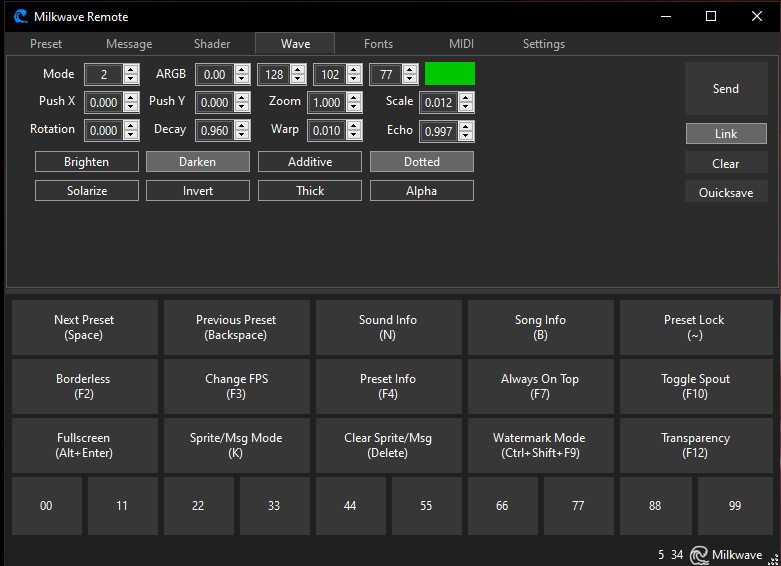The width and height of the screenshot is (781, 566).
Task: Switch to the Shader tab
Action: click(x=212, y=44)
